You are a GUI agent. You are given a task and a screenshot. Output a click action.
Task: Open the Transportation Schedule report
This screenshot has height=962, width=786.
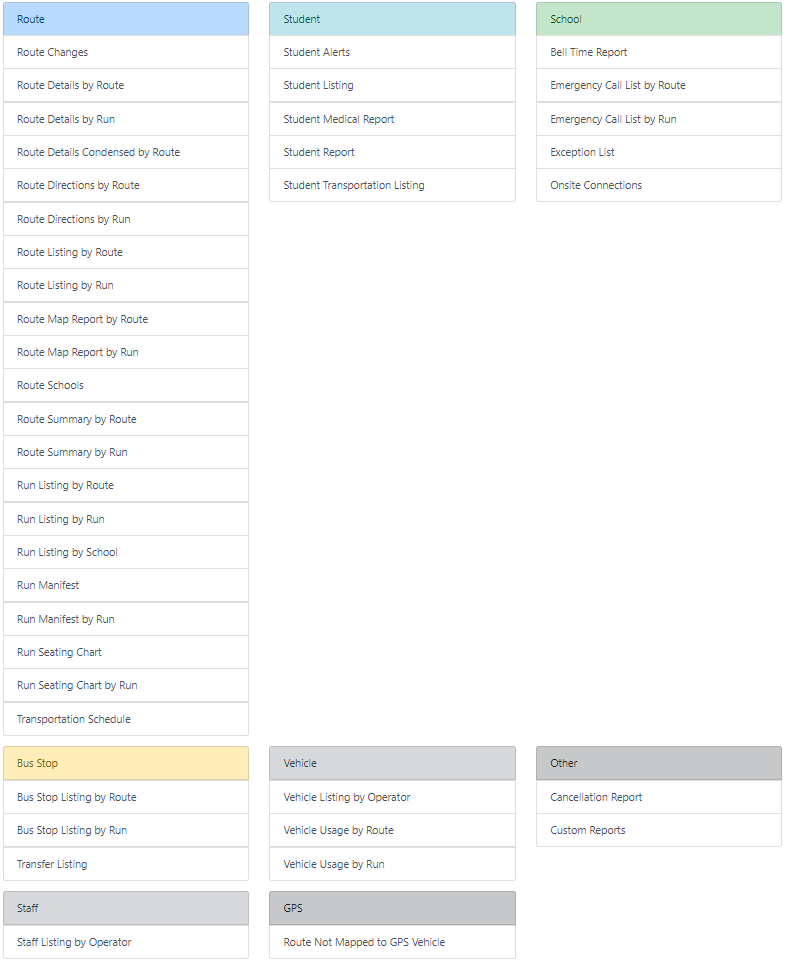point(74,719)
